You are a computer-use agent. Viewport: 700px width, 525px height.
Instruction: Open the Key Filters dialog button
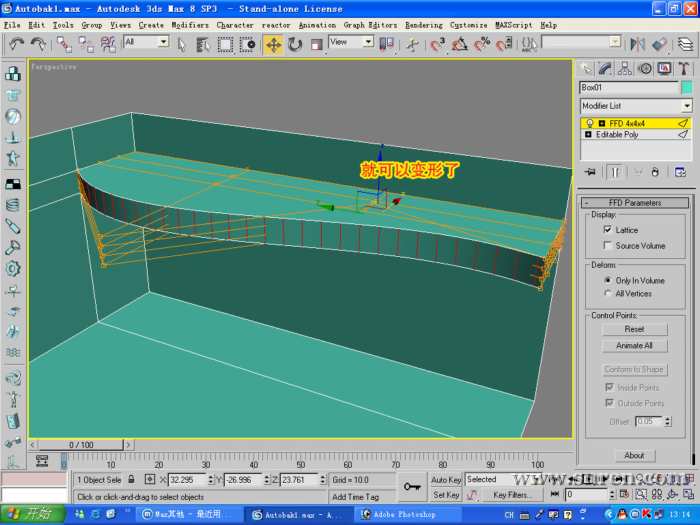coord(512,495)
